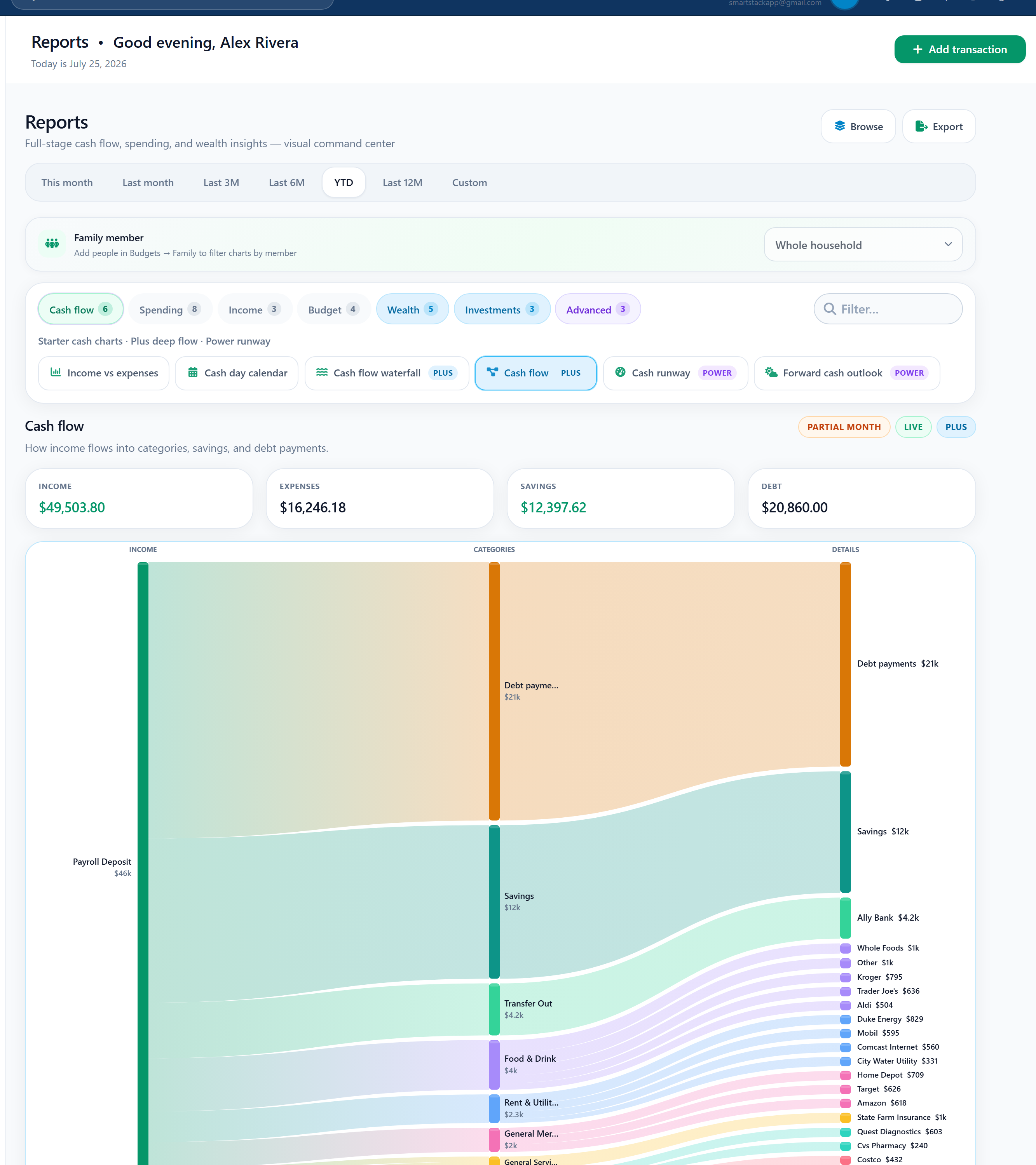Select the YTD period

343,183
